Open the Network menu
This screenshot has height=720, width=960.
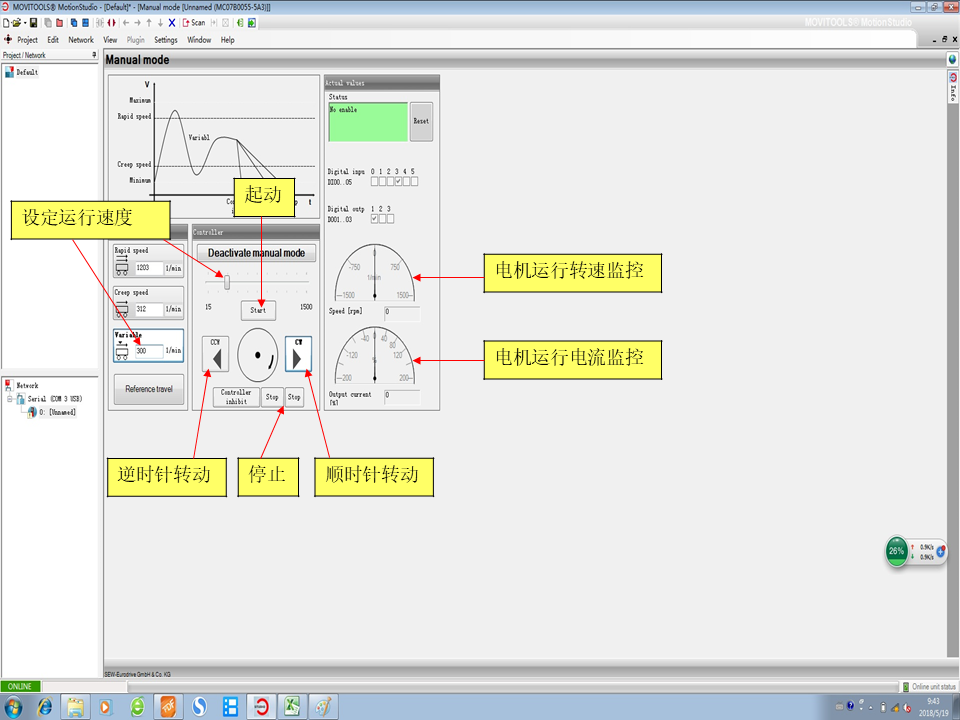point(81,40)
